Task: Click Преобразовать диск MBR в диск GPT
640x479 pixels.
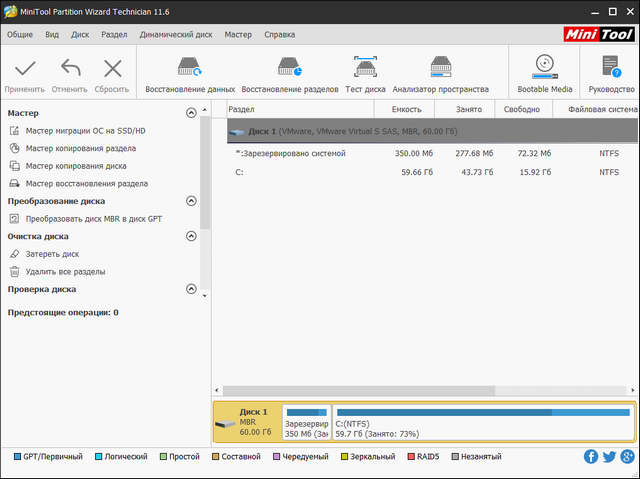Action: tap(93, 219)
